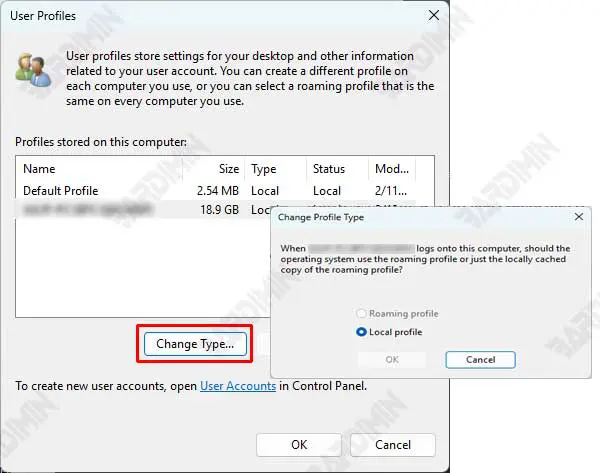This screenshot has height=473, width=600.
Task: Click Cancel in the User Profiles window
Action: click(393, 445)
